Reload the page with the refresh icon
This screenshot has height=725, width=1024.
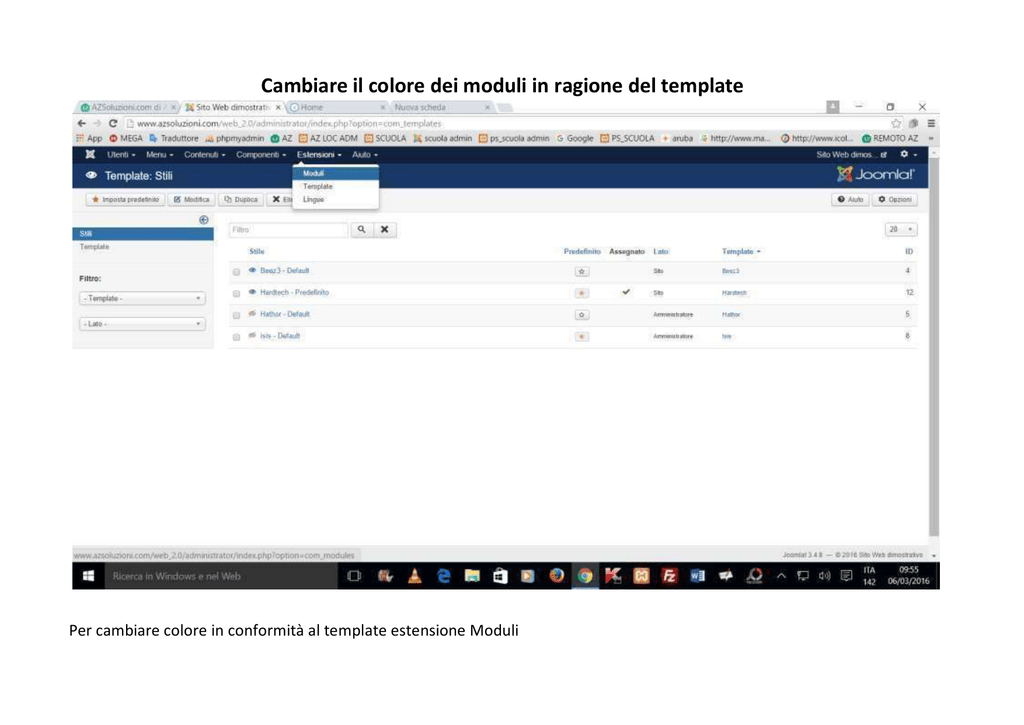coord(112,123)
